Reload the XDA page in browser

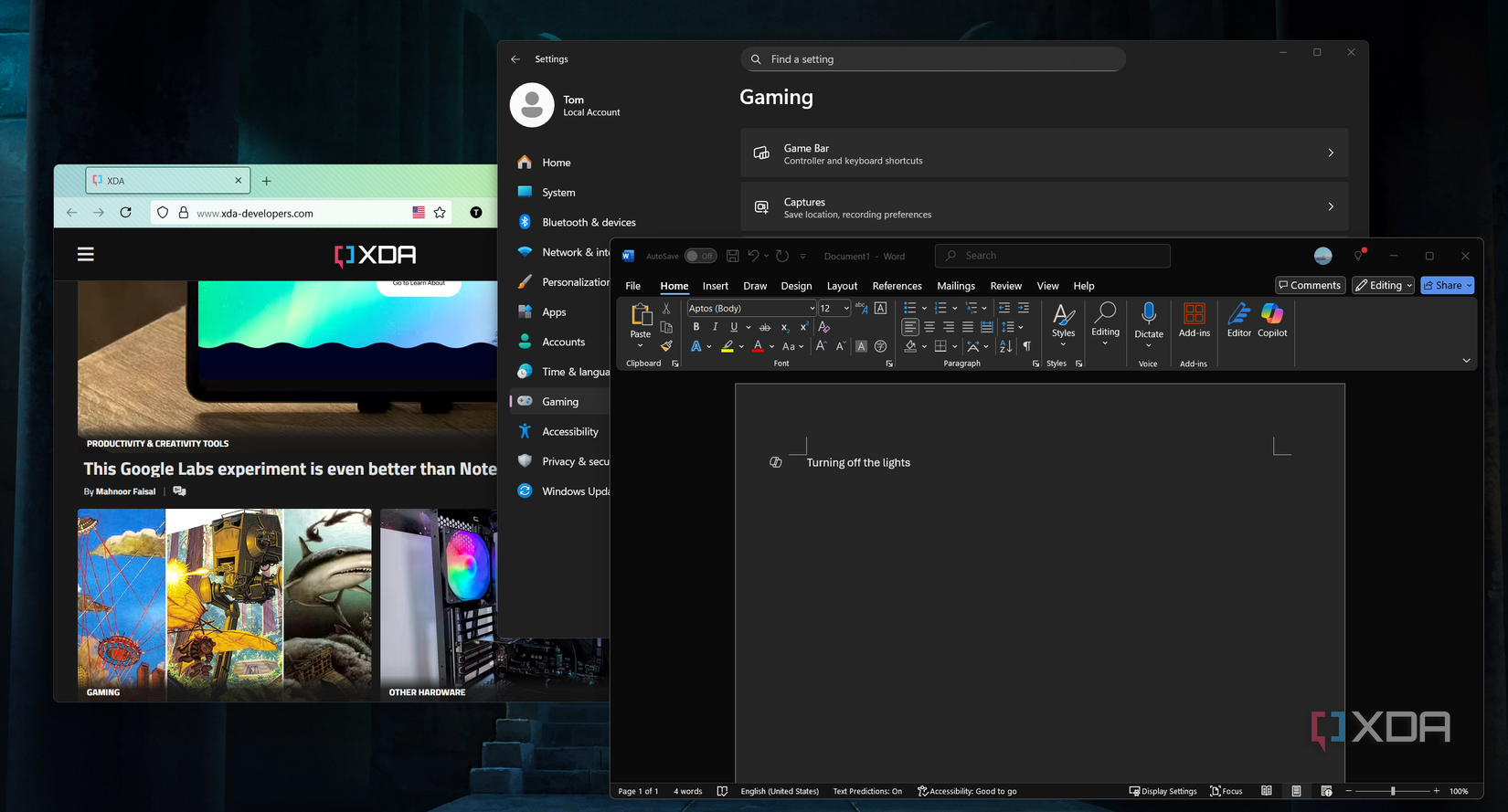point(126,212)
